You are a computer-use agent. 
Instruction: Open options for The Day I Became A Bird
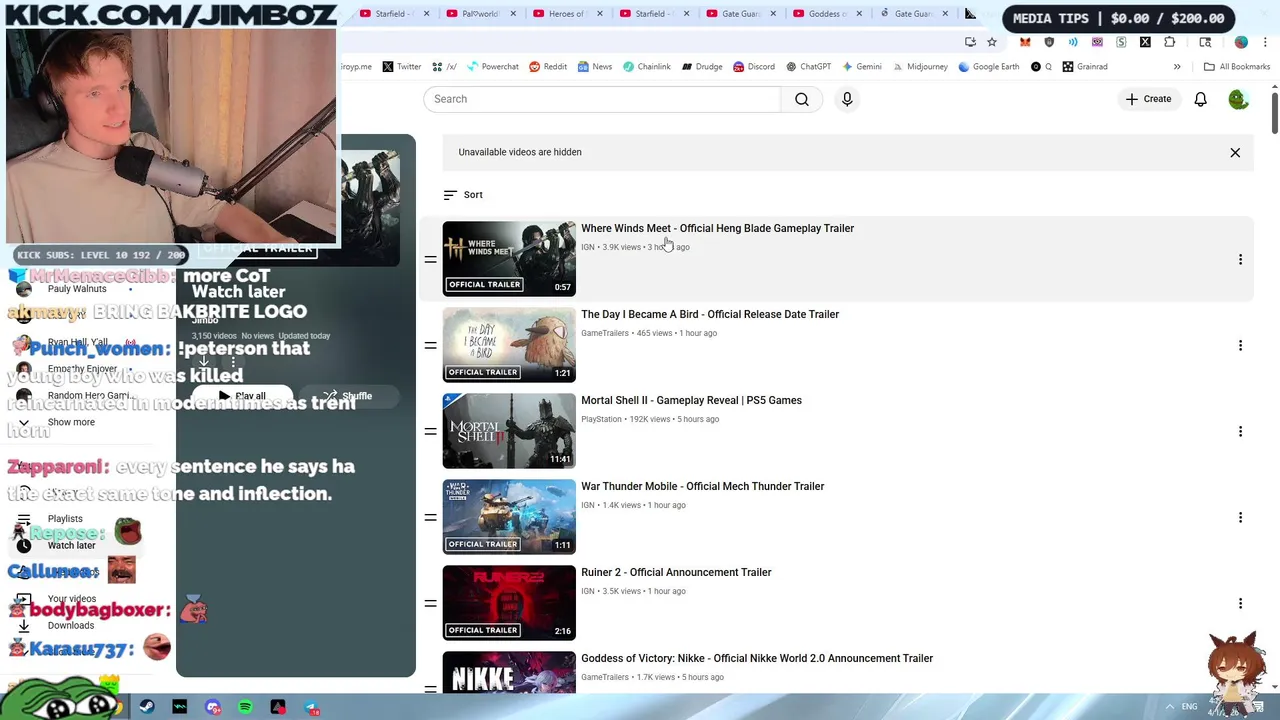pos(1240,346)
